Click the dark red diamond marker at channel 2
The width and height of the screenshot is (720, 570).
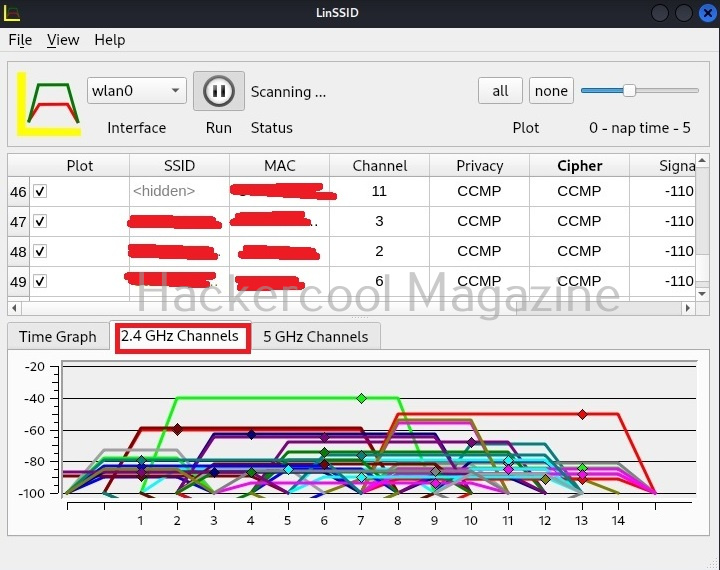pyautogui.click(x=177, y=430)
